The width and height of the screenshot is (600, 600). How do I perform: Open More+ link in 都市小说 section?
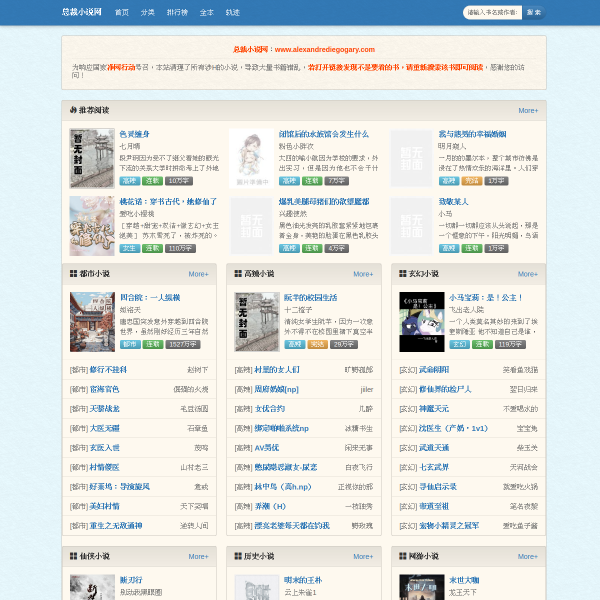[x=198, y=274]
